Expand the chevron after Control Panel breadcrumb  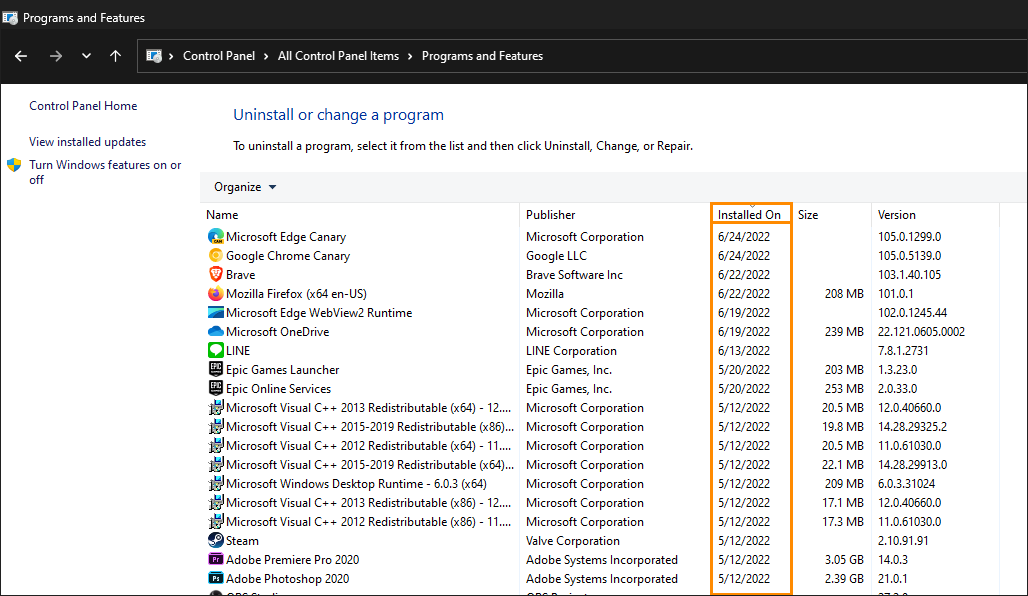(266, 56)
